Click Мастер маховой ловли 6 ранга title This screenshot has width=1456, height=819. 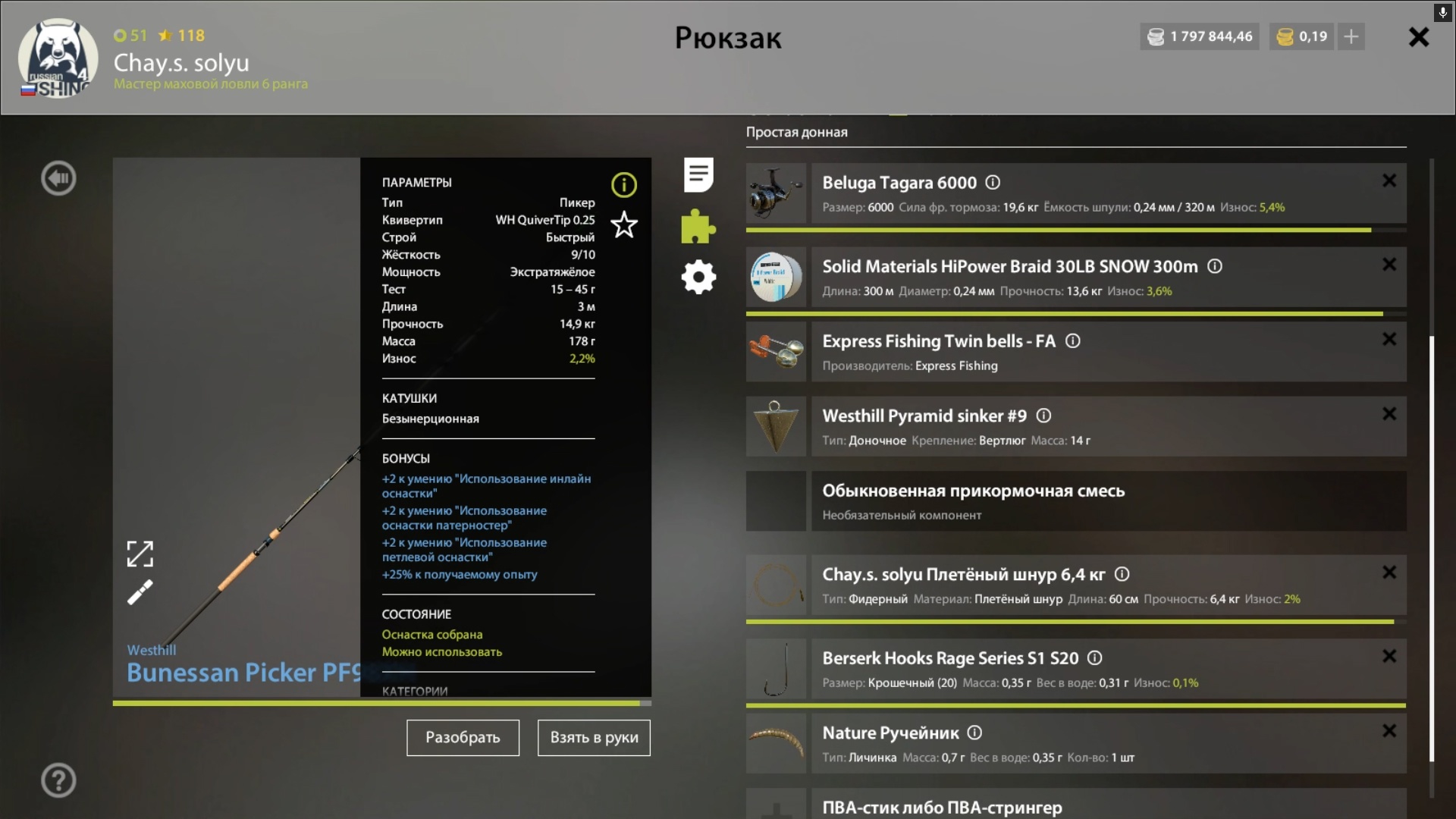pos(211,84)
